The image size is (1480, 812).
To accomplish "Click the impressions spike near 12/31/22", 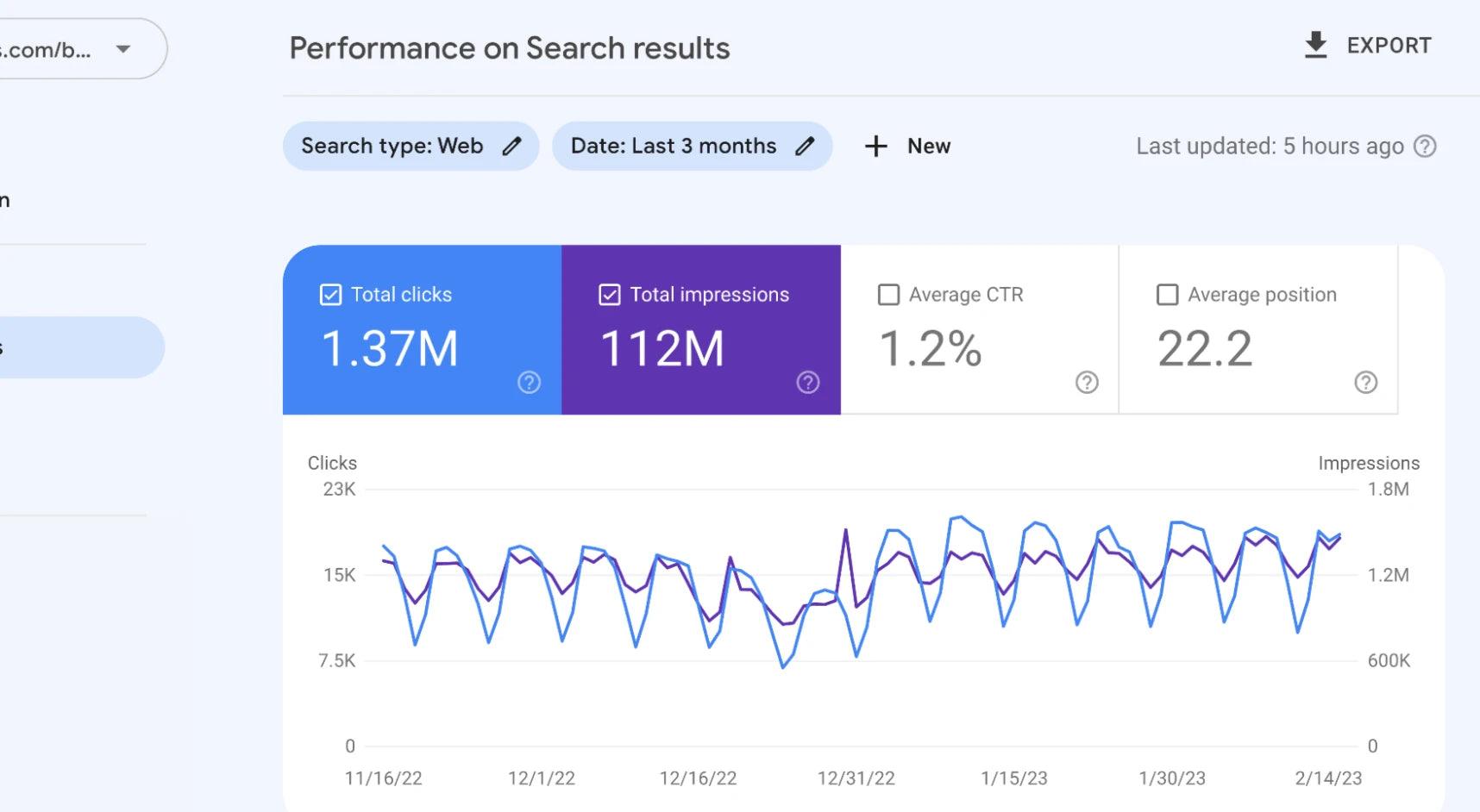I will (845, 530).
